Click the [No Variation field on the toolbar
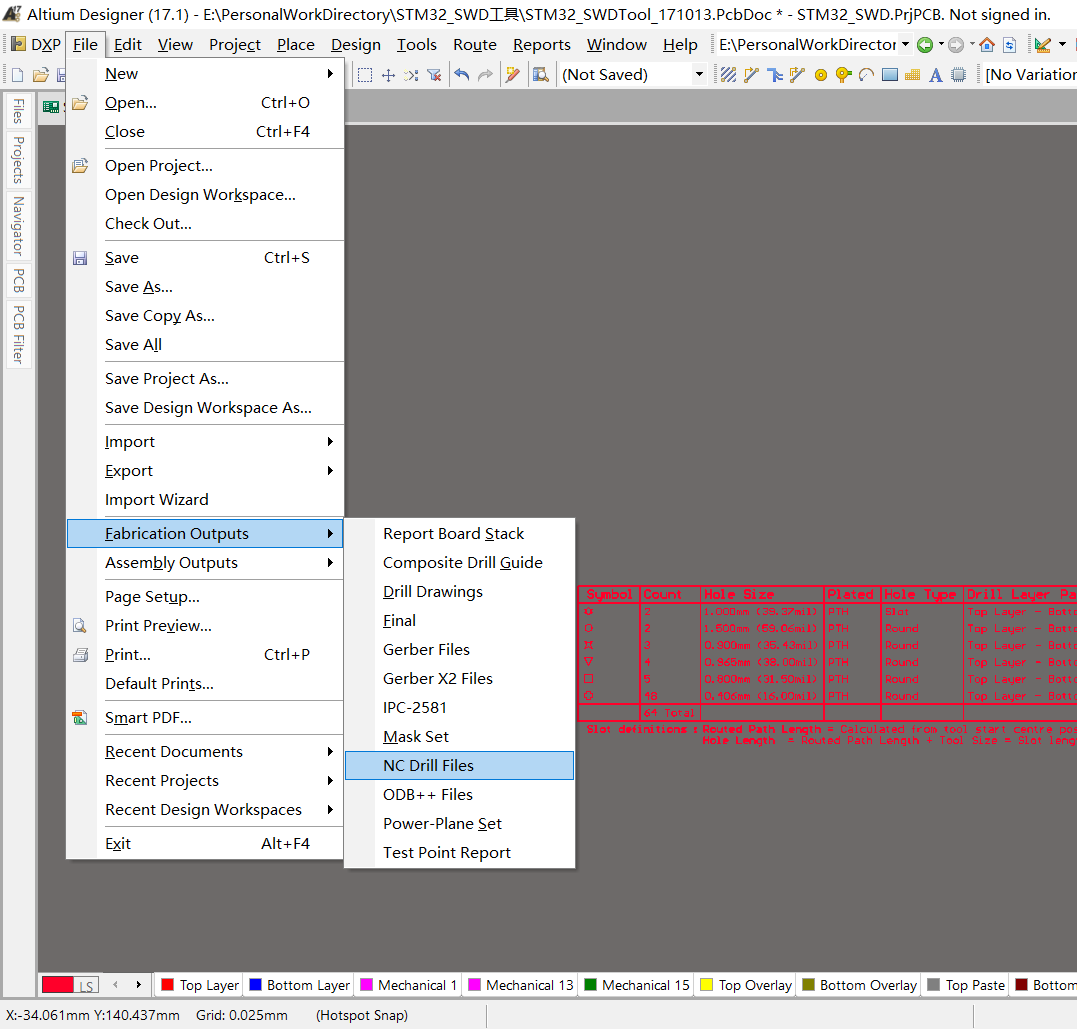Image resolution: width=1077 pixels, height=1029 pixels. [x=1030, y=74]
